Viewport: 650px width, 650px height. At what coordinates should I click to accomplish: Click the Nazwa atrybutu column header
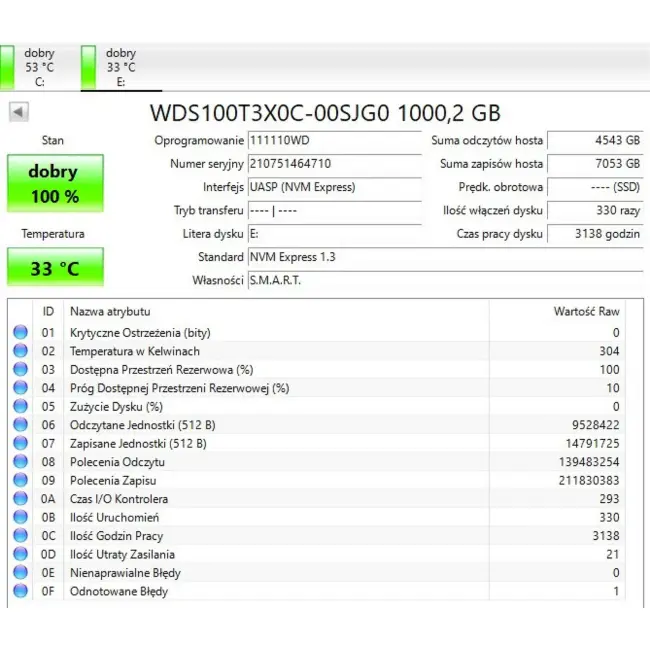pyautogui.click(x=276, y=311)
